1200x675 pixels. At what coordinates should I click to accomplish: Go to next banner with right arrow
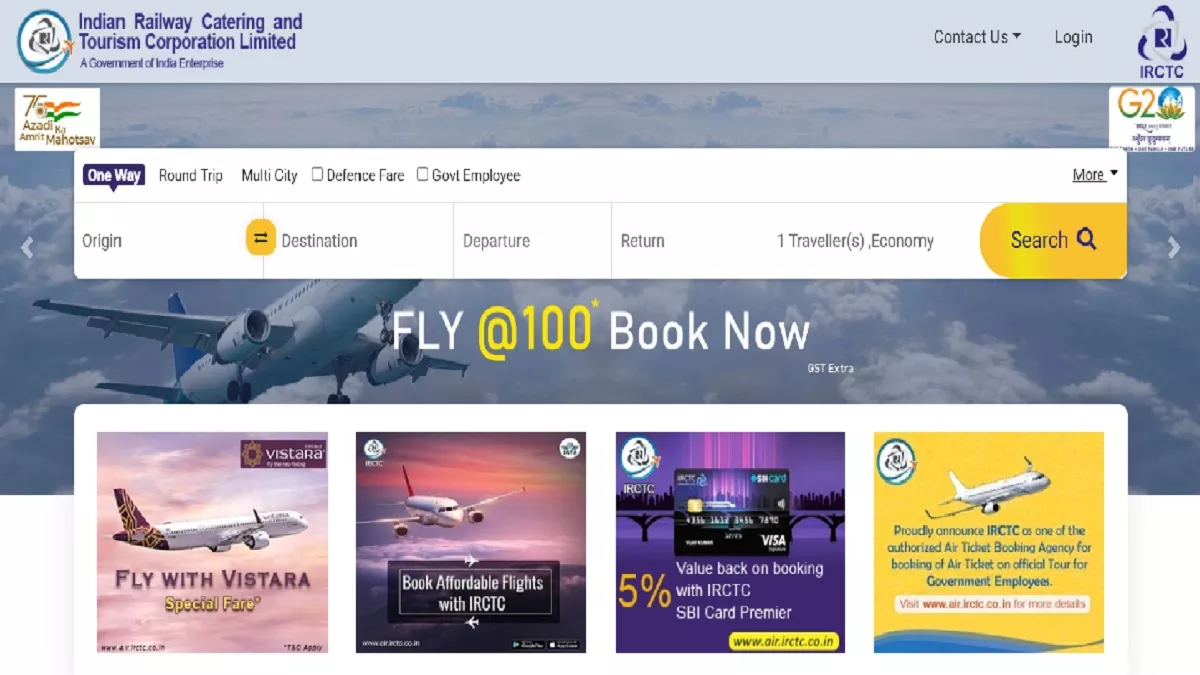point(1174,248)
